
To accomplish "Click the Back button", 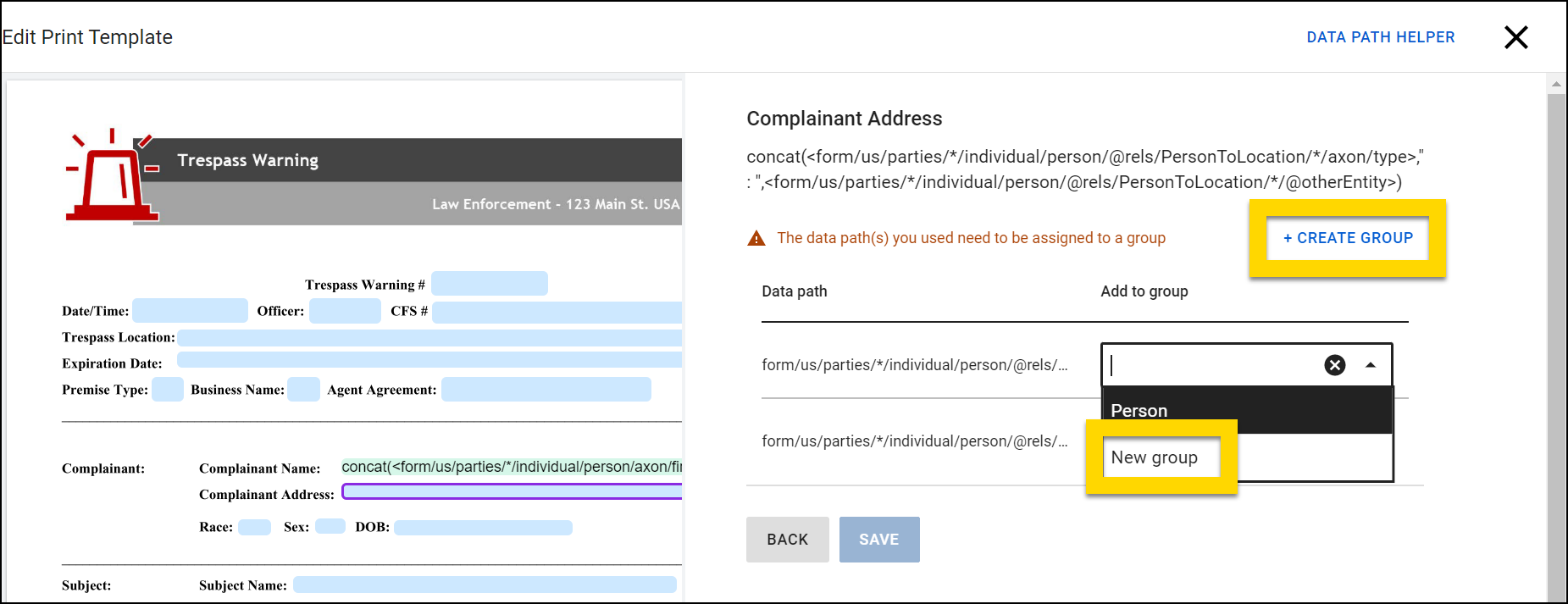I will [787, 540].
